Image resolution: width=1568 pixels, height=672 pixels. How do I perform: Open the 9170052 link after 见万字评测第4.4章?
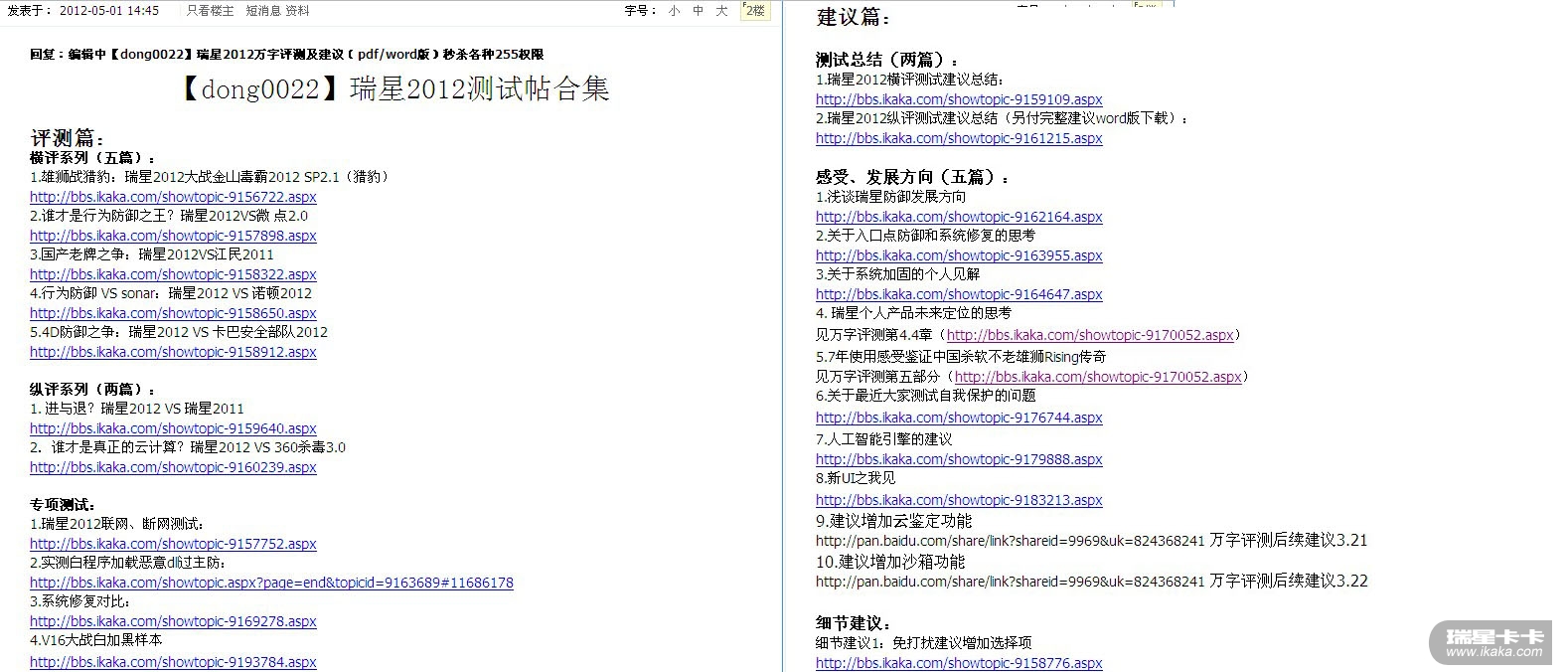[x=1090, y=335]
